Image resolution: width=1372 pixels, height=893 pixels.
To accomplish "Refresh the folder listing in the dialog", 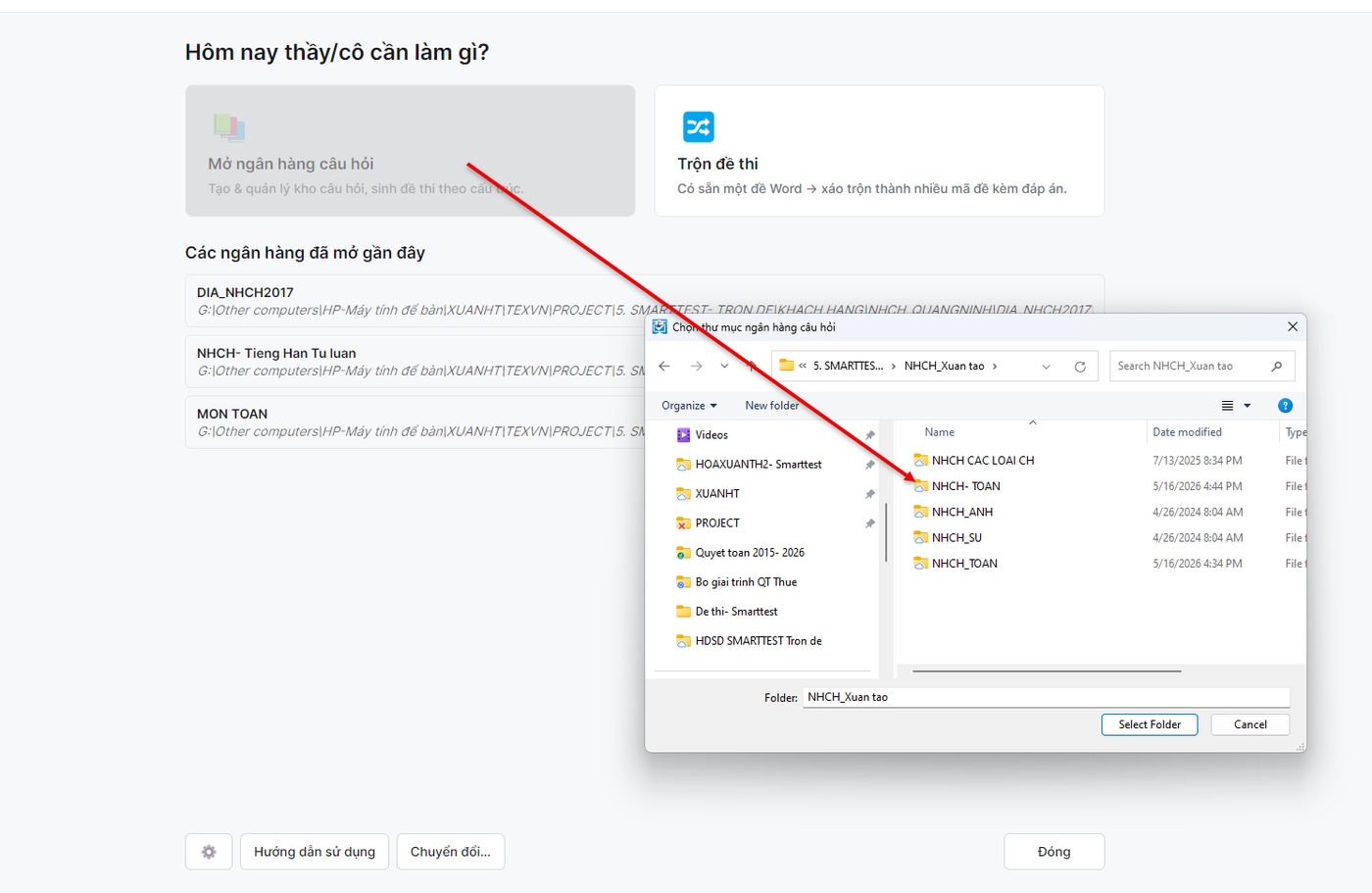I will click(x=1080, y=367).
